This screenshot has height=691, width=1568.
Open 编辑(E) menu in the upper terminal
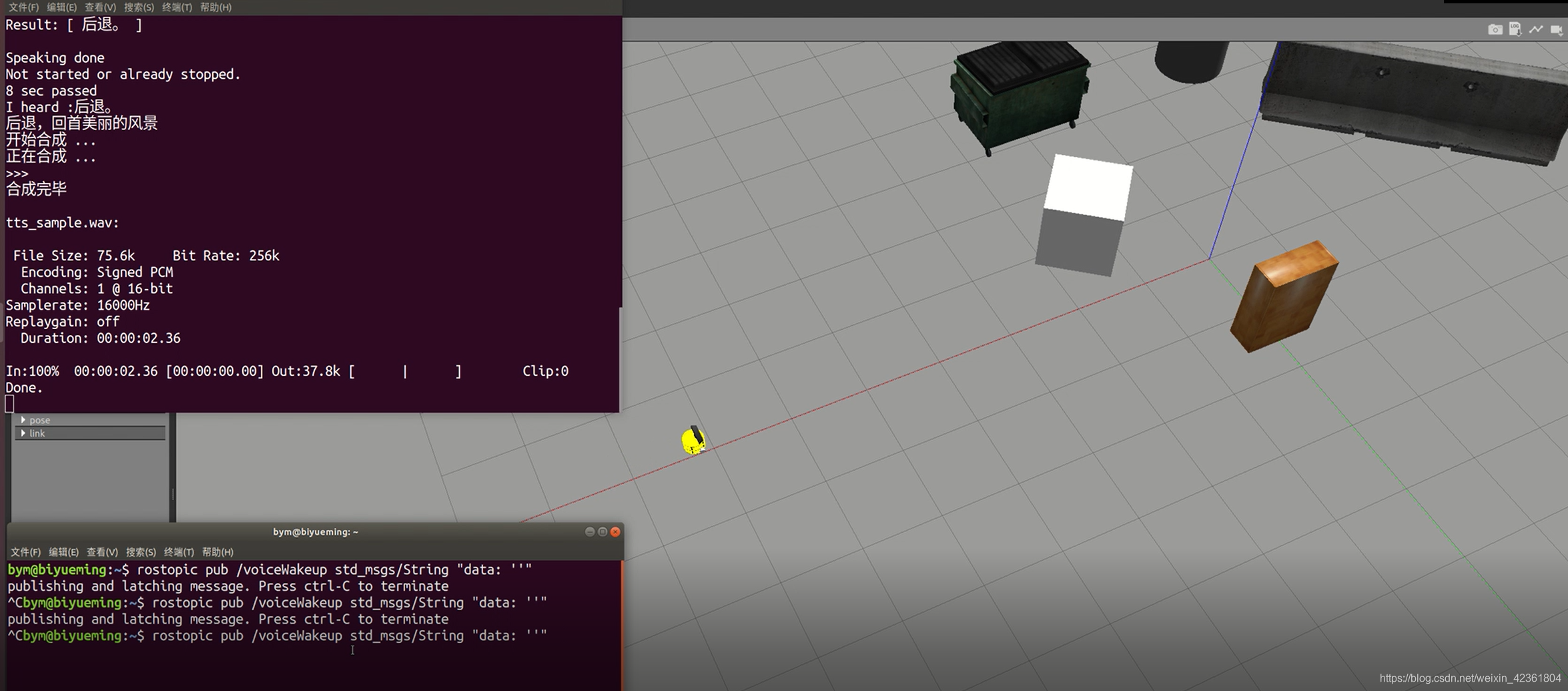tap(61, 7)
